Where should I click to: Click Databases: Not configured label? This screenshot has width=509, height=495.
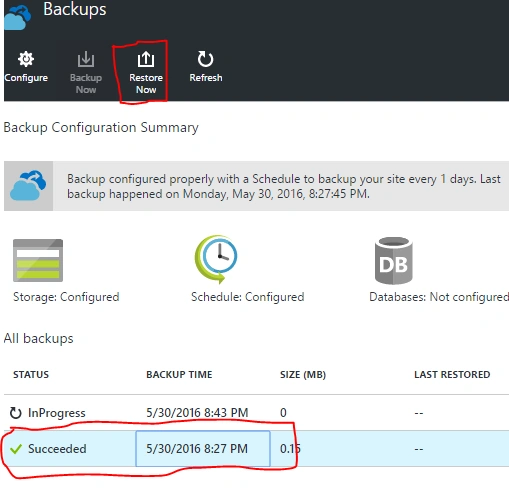click(439, 297)
